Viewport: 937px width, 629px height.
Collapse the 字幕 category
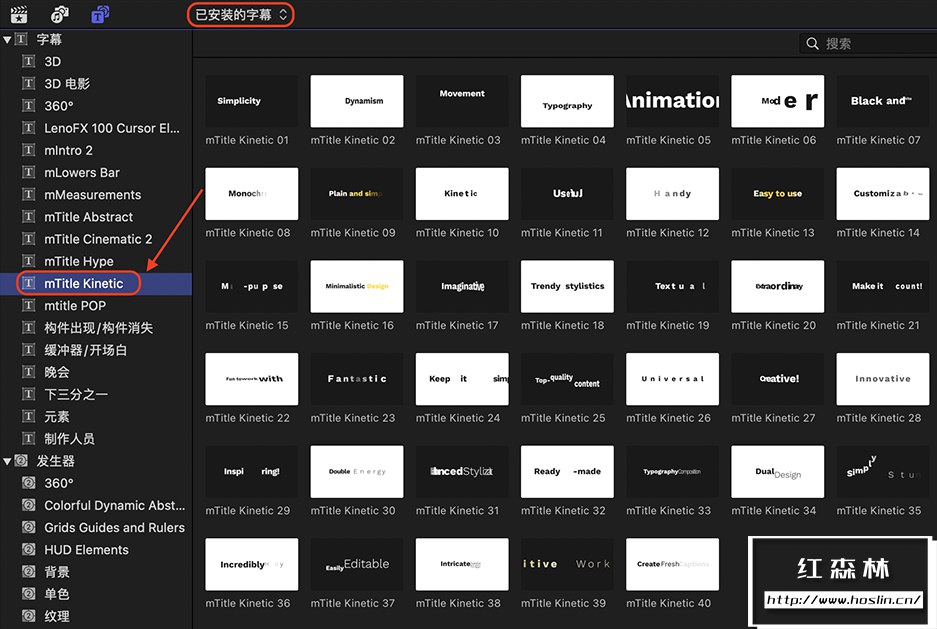pos(7,40)
